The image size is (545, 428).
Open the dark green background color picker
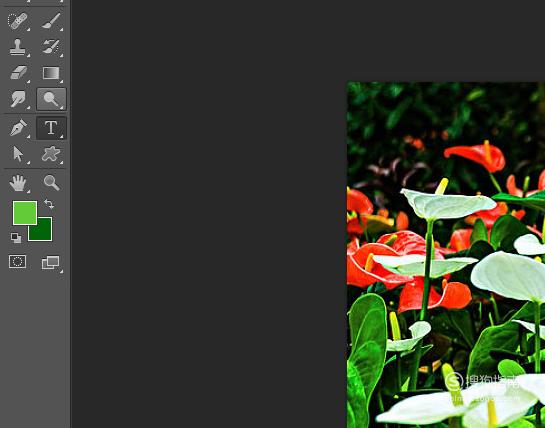[x=44, y=232]
